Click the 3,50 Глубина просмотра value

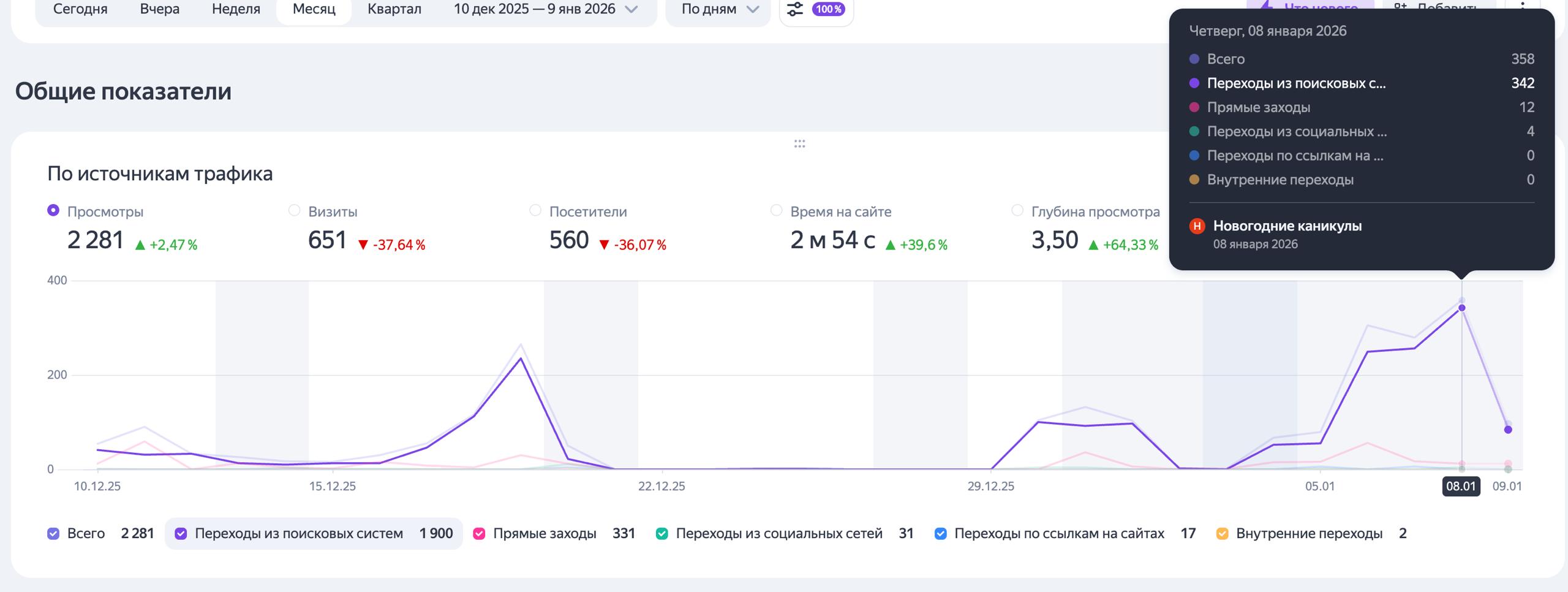(1055, 240)
